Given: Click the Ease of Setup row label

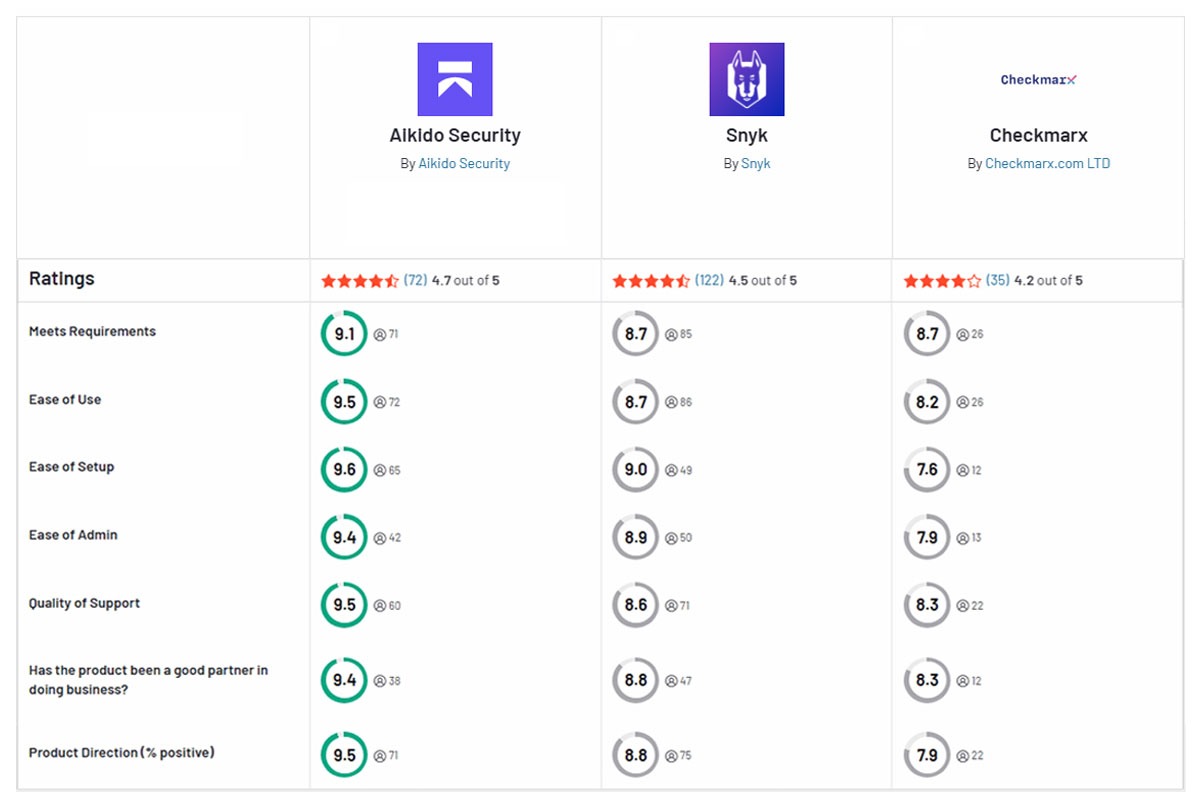Looking at the screenshot, I should pos(71,467).
